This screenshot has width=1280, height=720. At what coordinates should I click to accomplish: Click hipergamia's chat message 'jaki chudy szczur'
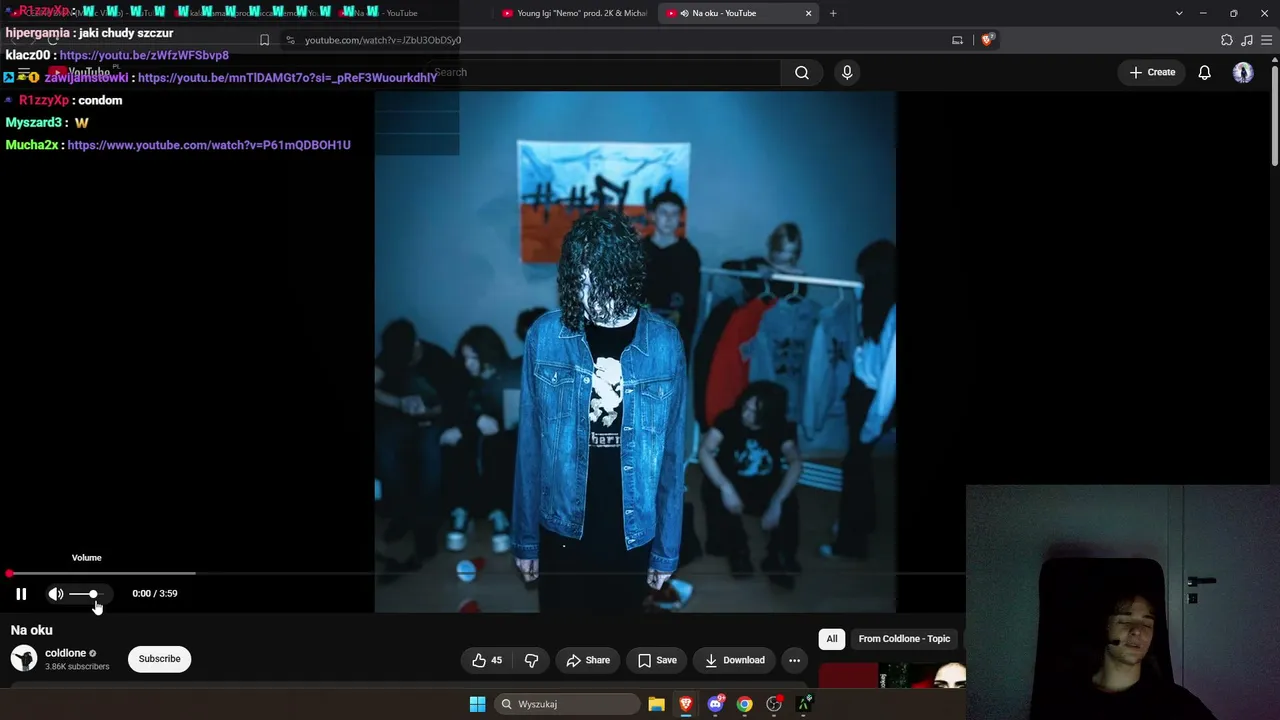[126, 33]
